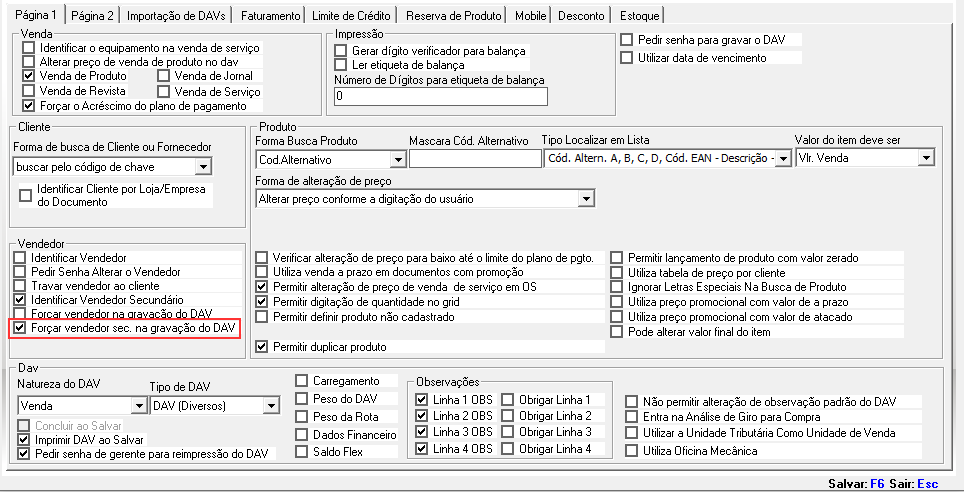Toggle Forçar o Acréscimo do plano de pagamento
This screenshot has height=492, width=964.
pyautogui.click(x=28, y=106)
